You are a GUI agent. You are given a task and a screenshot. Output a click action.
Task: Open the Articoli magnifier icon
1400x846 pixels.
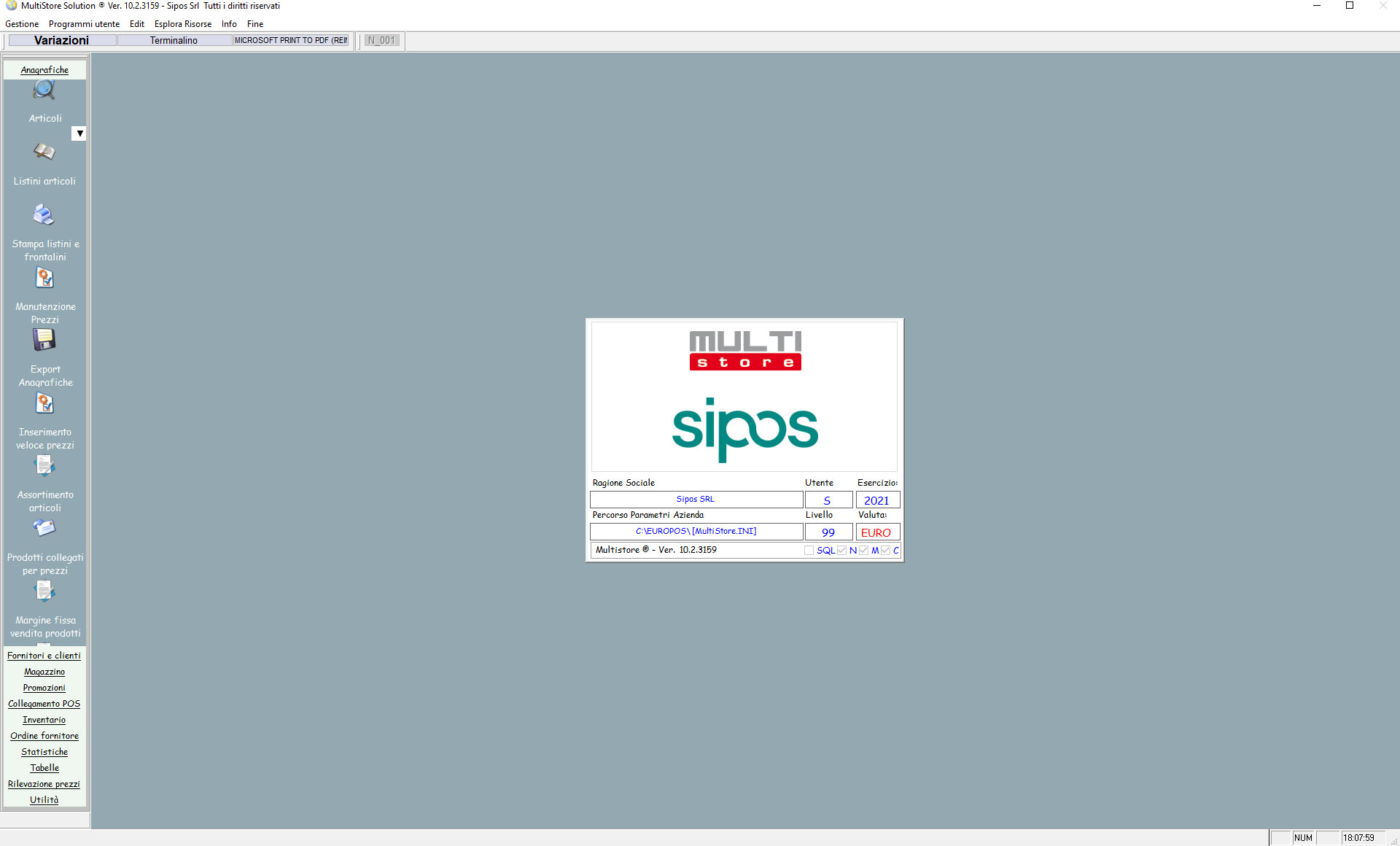tap(44, 90)
